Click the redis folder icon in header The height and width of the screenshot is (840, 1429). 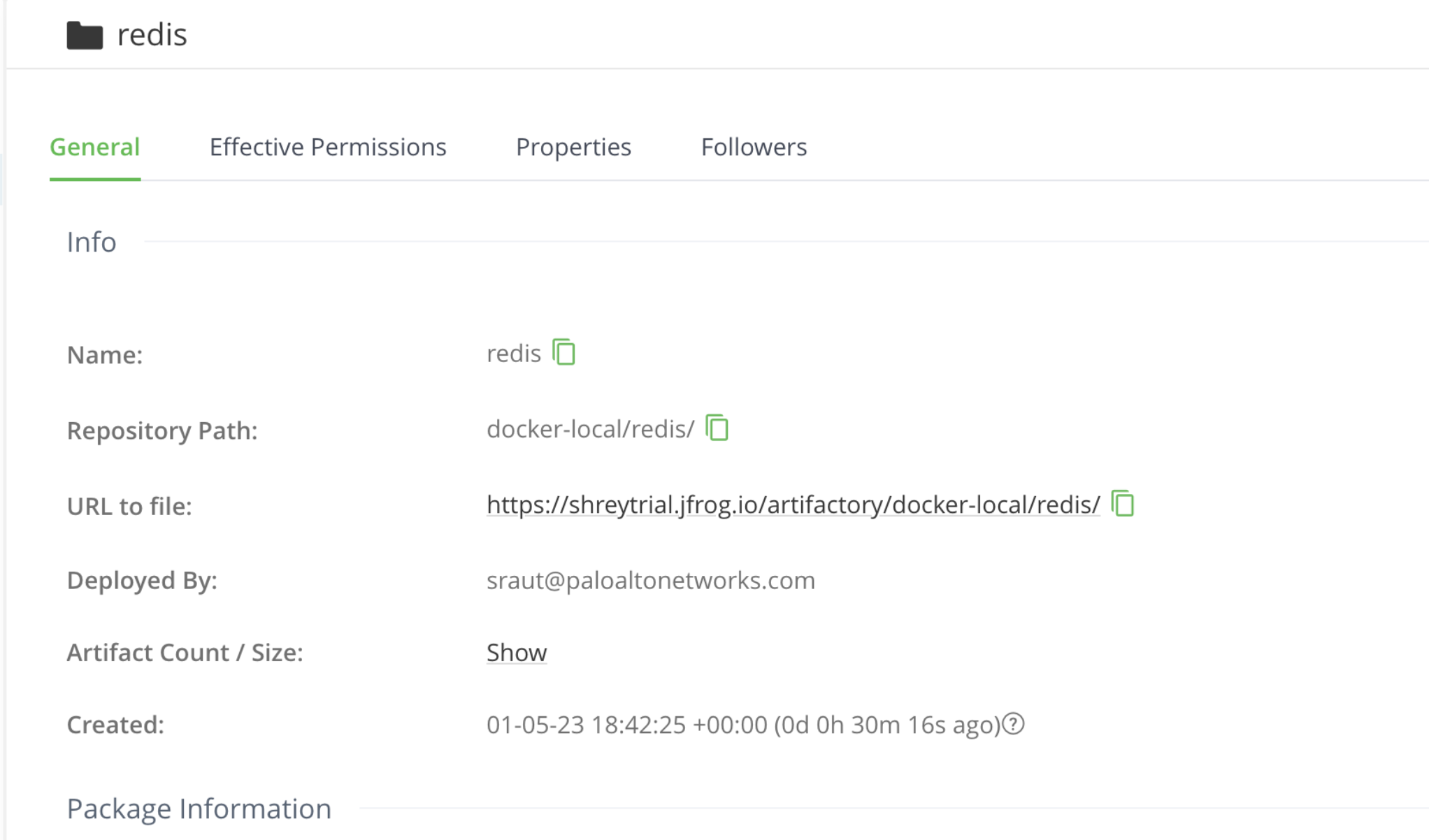click(x=85, y=35)
